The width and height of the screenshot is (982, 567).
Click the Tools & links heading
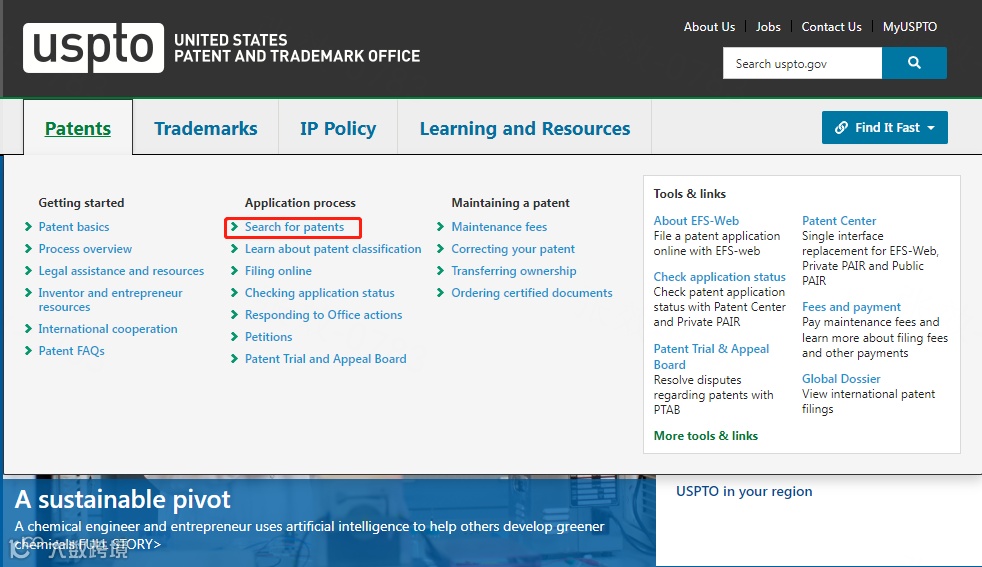pos(690,194)
